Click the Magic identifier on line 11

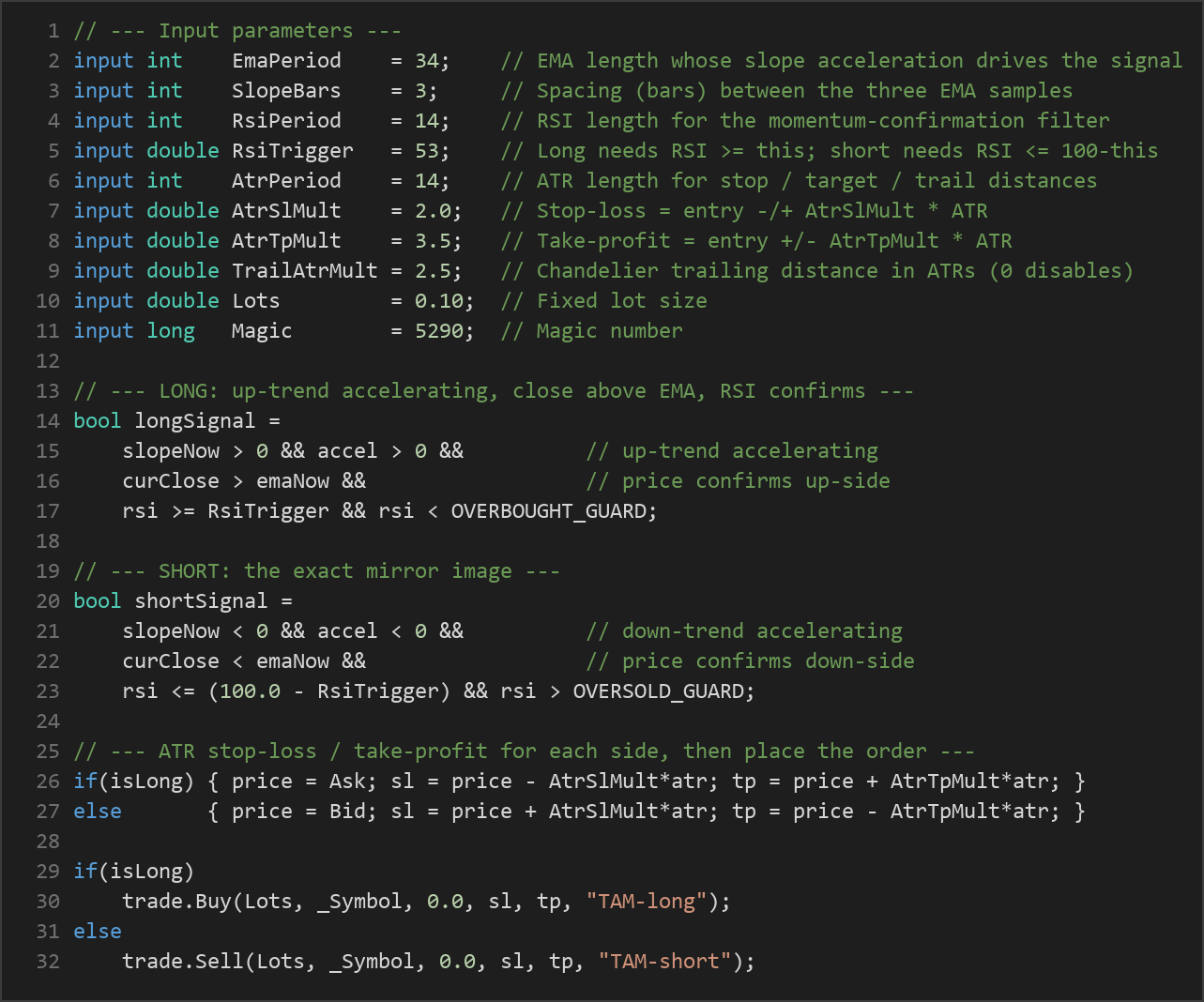[262, 331]
